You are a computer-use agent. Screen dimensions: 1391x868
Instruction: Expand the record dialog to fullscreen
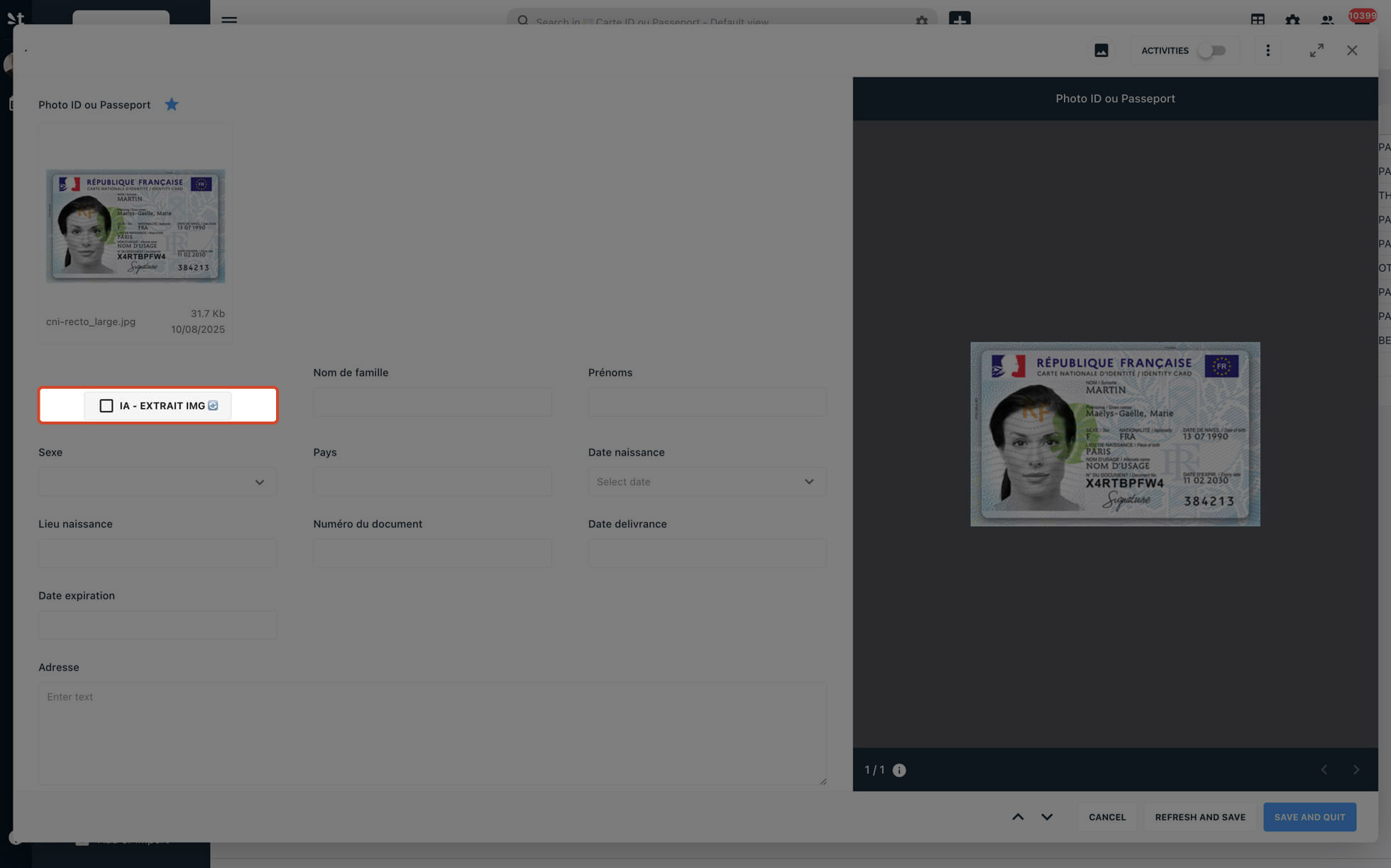coord(1316,50)
